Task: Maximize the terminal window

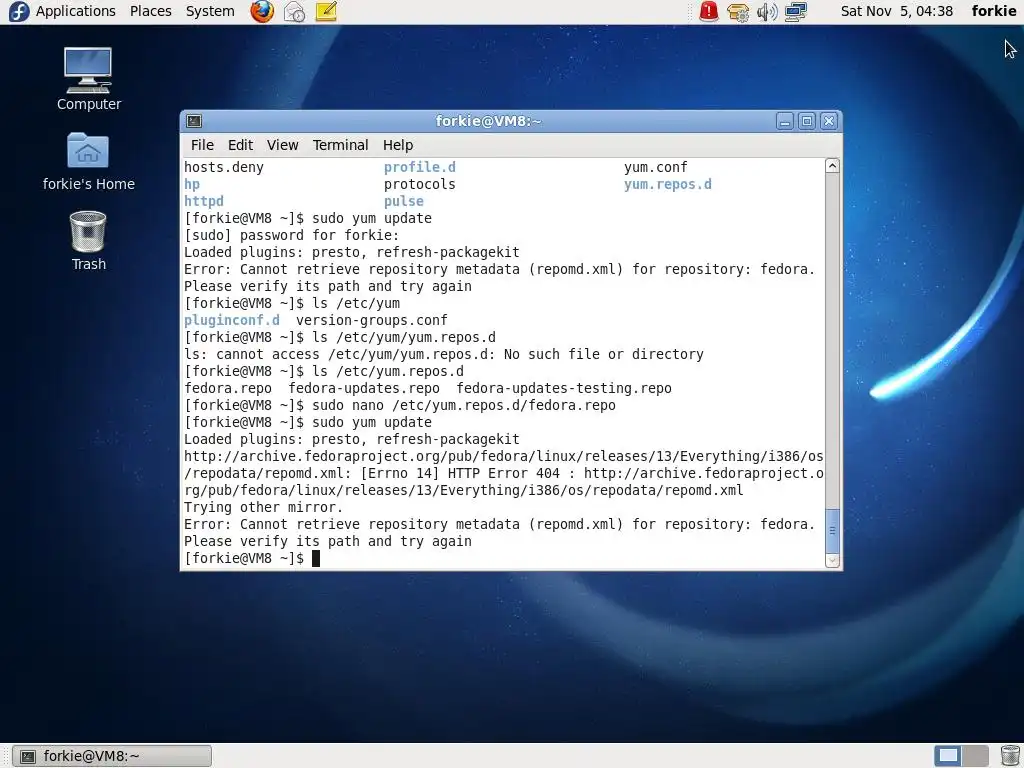Action: tap(807, 121)
